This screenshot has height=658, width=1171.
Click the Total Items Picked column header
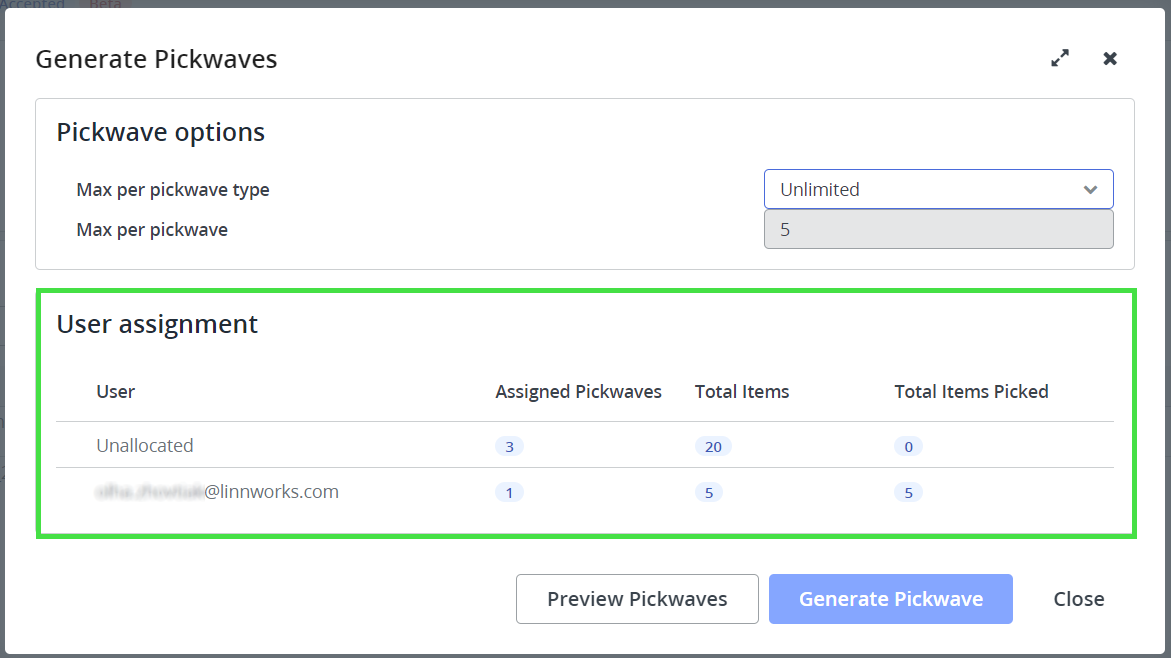971,392
